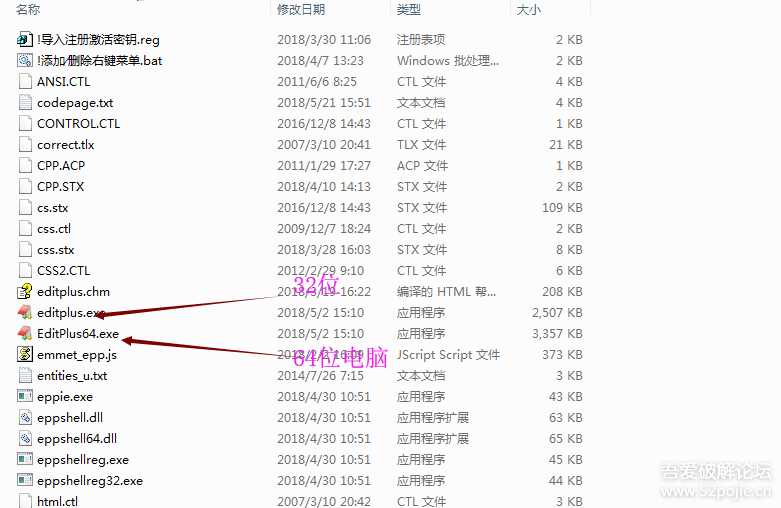Select file name eppshellreg32.exe
Screen dimensions: 781x508
coord(90,481)
